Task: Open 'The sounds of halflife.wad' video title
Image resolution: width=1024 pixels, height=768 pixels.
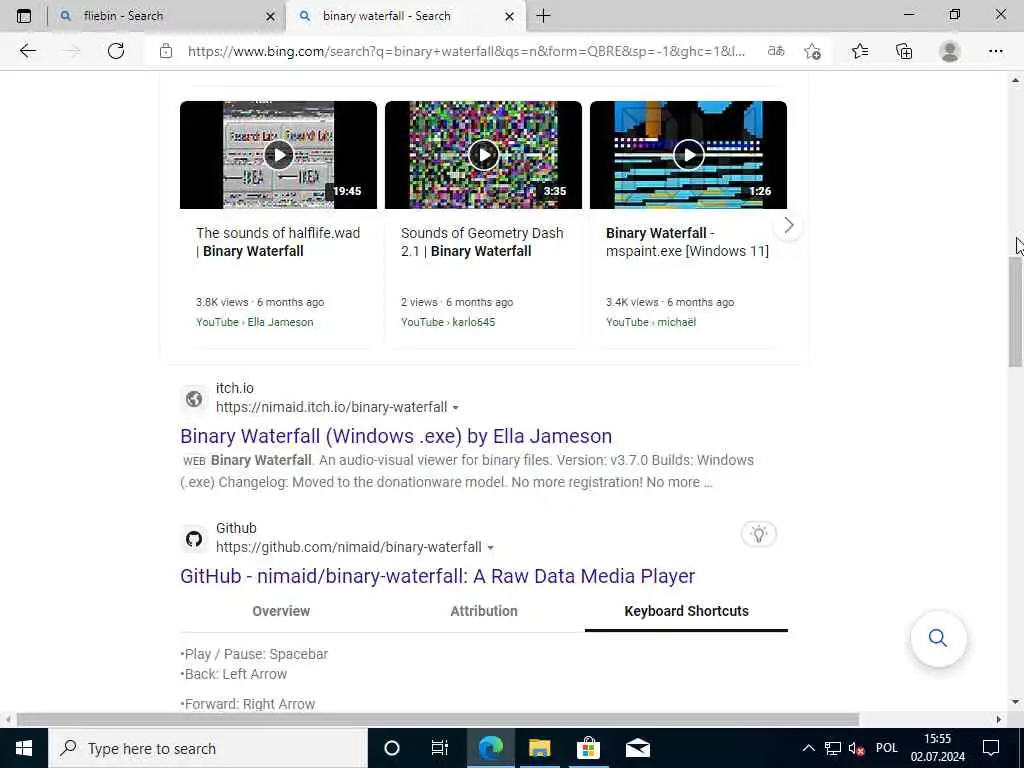Action: (x=278, y=242)
